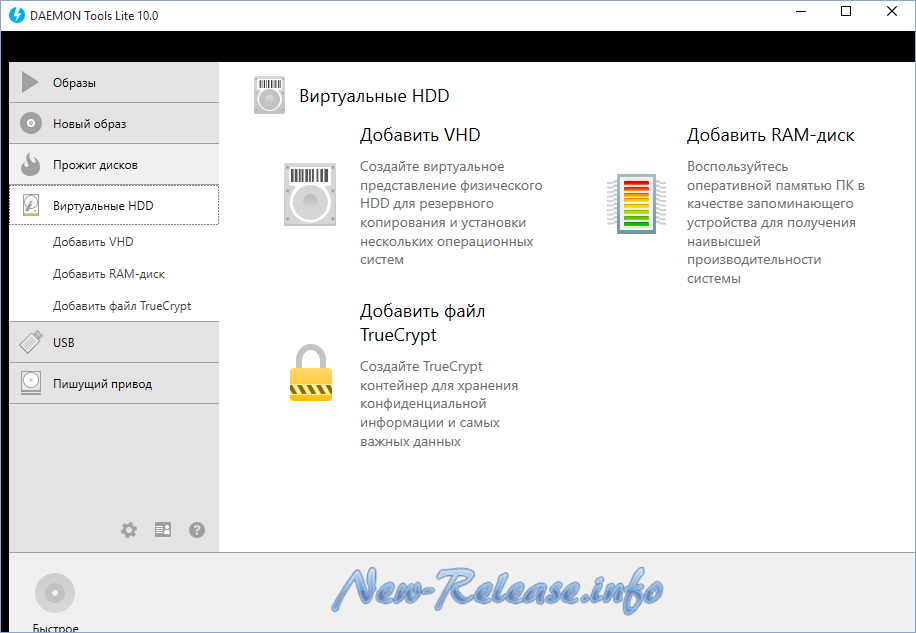This screenshot has width=916, height=633.
Task: Click the Новый образ disc icon
Action: point(30,123)
